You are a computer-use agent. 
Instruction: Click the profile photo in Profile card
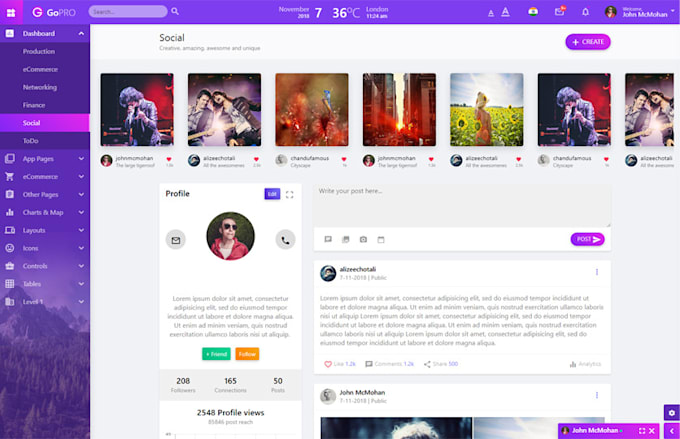click(x=230, y=236)
